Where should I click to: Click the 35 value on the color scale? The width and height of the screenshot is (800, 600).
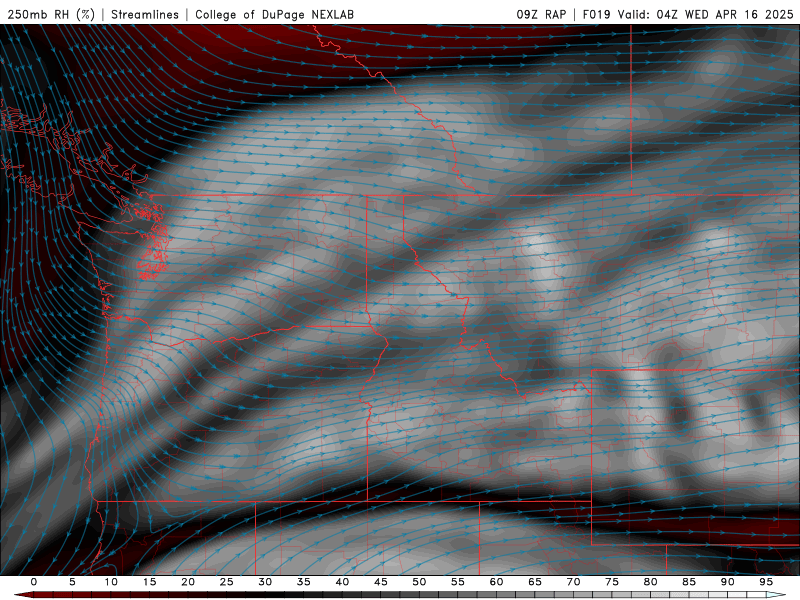pyautogui.click(x=304, y=582)
